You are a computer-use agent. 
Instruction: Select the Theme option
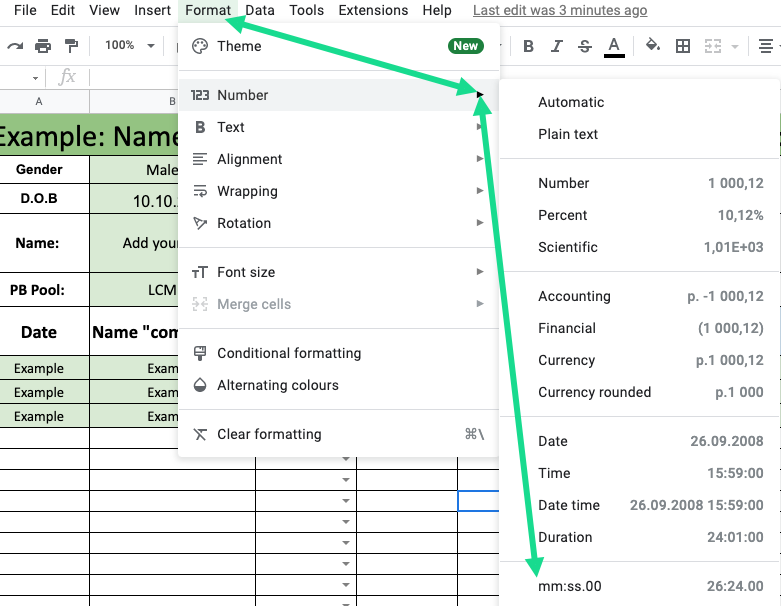click(239, 46)
